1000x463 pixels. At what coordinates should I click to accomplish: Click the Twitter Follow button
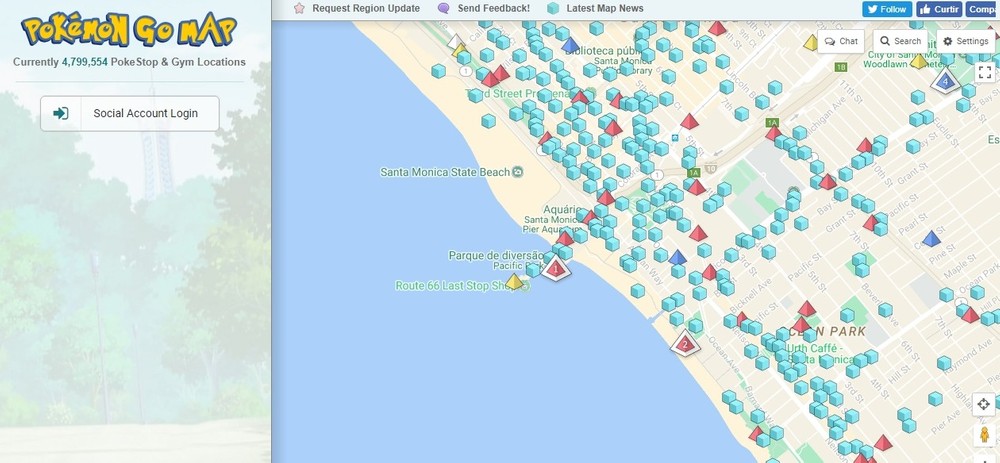887,9
